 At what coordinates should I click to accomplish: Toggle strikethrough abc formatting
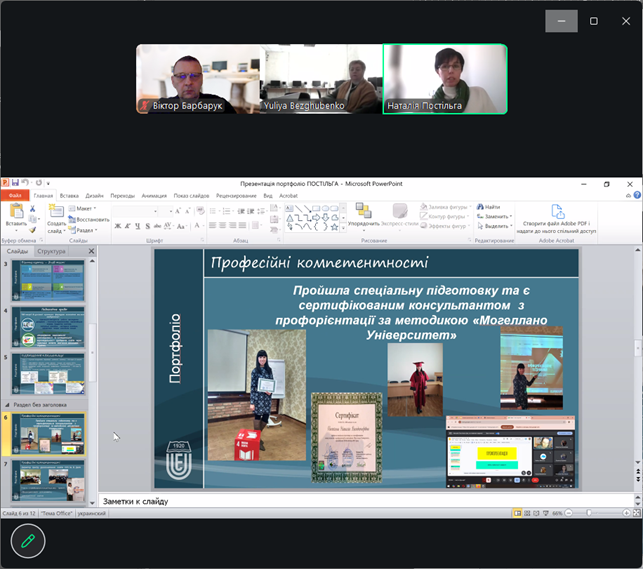tap(157, 226)
